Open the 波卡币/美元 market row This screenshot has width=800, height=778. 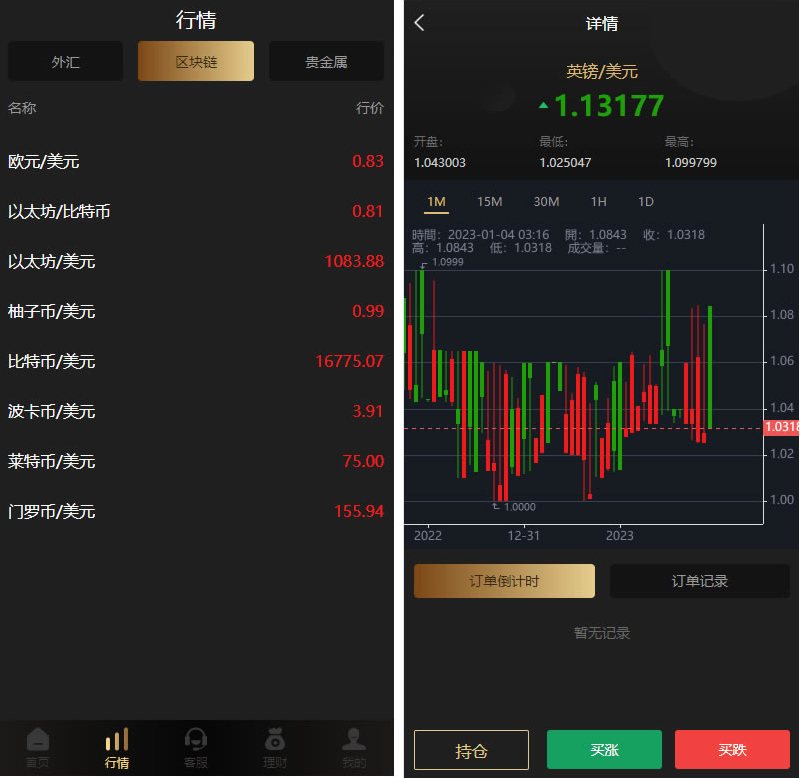click(196, 412)
